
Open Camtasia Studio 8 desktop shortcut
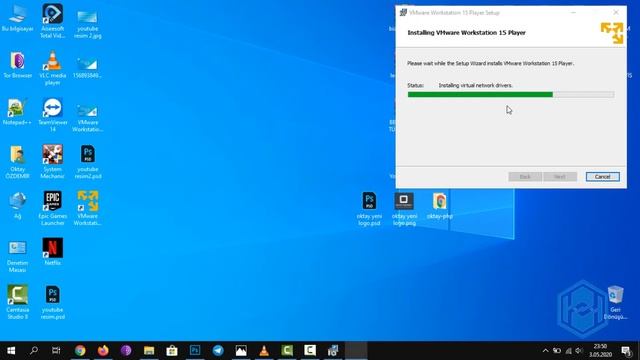click(17, 302)
